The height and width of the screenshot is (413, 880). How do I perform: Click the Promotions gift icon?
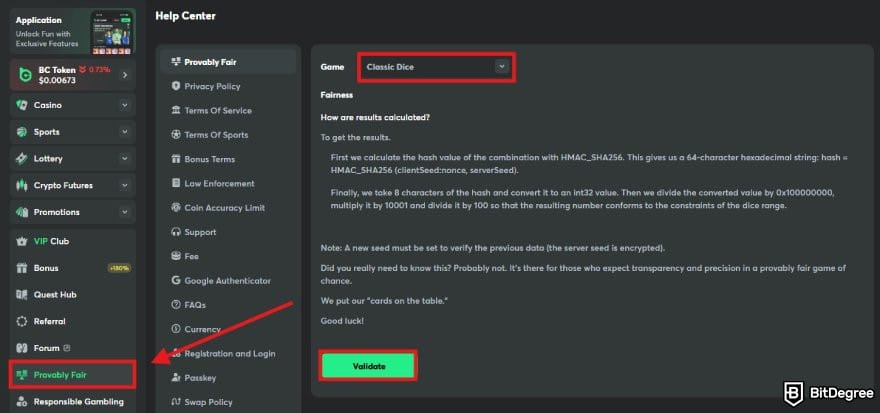point(23,212)
